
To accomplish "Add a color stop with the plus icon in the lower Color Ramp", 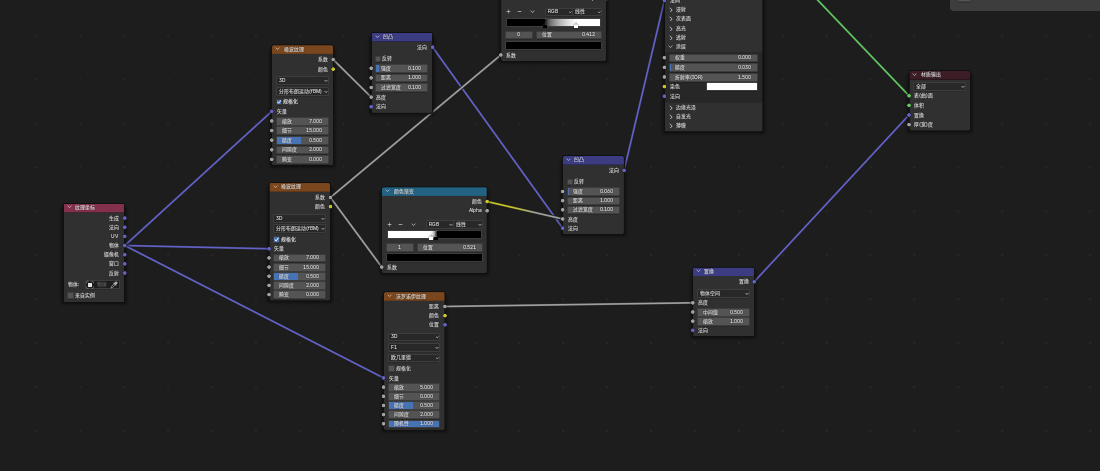I will [389, 225].
